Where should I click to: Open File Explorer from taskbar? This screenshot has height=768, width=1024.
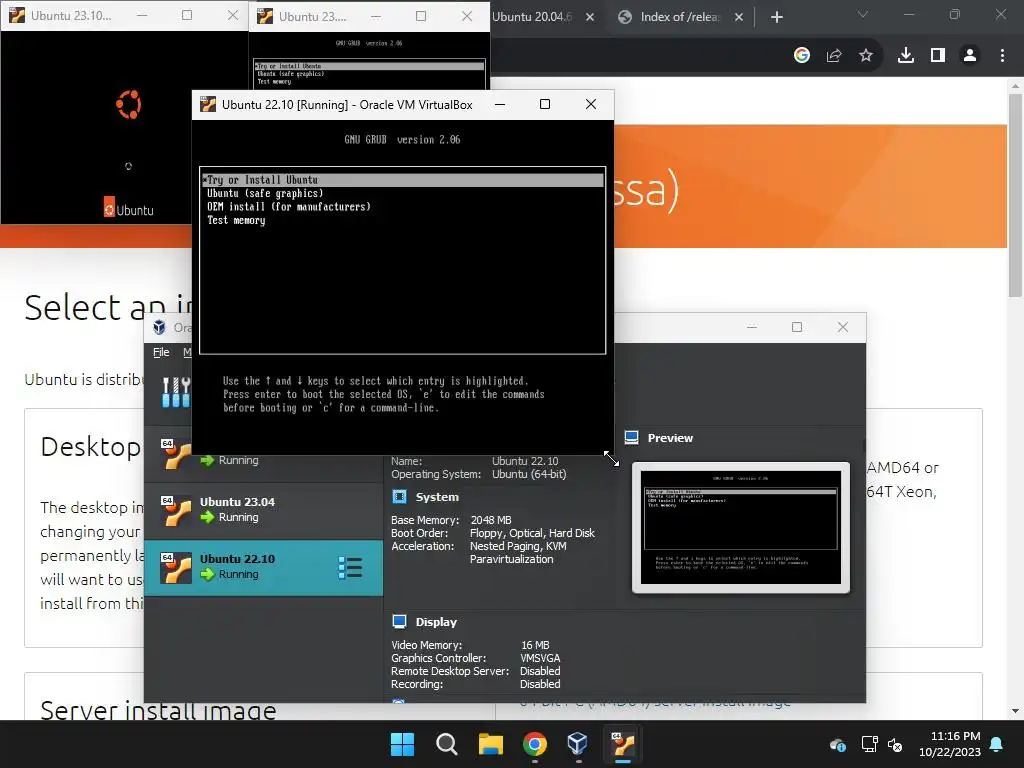click(x=490, y=744)
